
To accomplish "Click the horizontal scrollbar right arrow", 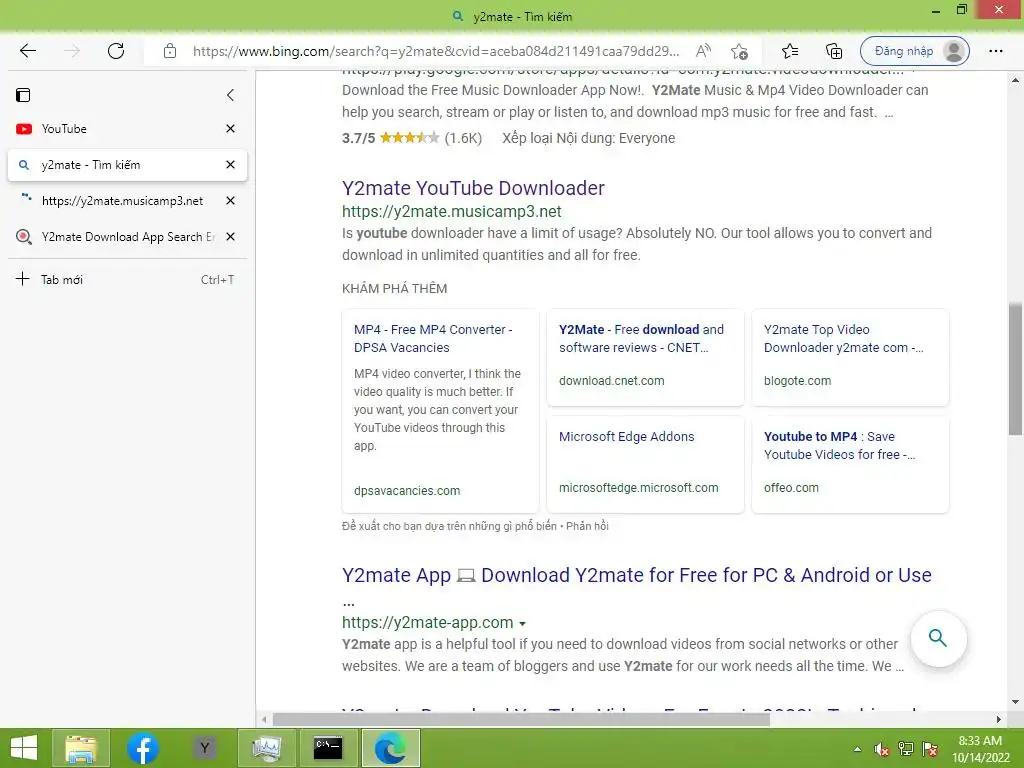I will (999, 720).
